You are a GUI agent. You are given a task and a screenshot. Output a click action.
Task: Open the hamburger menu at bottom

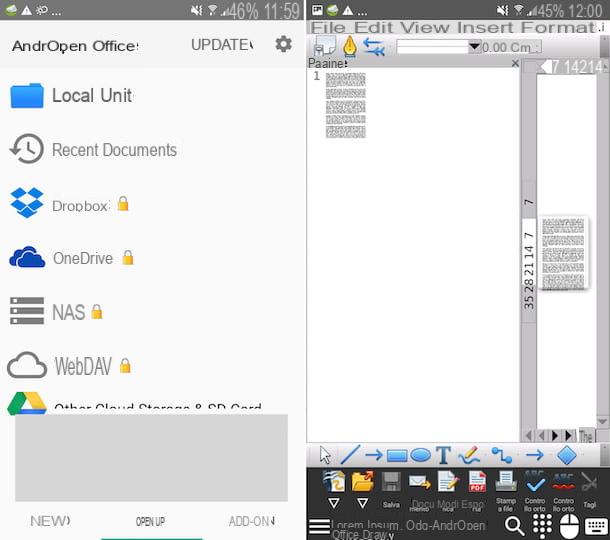319,526
